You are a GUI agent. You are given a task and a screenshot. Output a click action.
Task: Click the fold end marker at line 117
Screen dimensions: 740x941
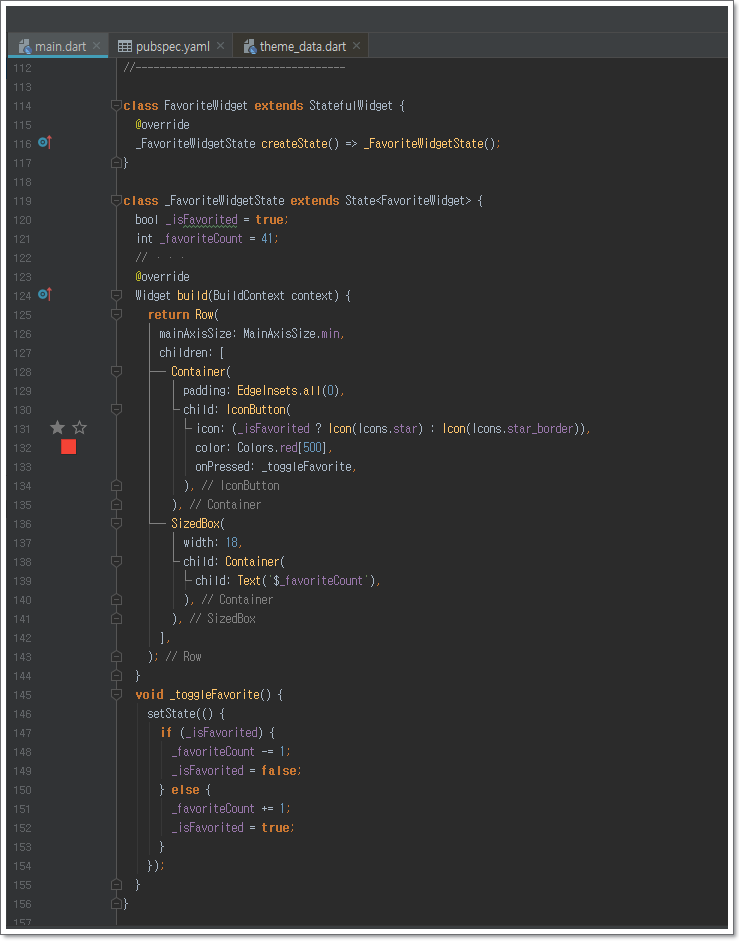tap(116, 163)
